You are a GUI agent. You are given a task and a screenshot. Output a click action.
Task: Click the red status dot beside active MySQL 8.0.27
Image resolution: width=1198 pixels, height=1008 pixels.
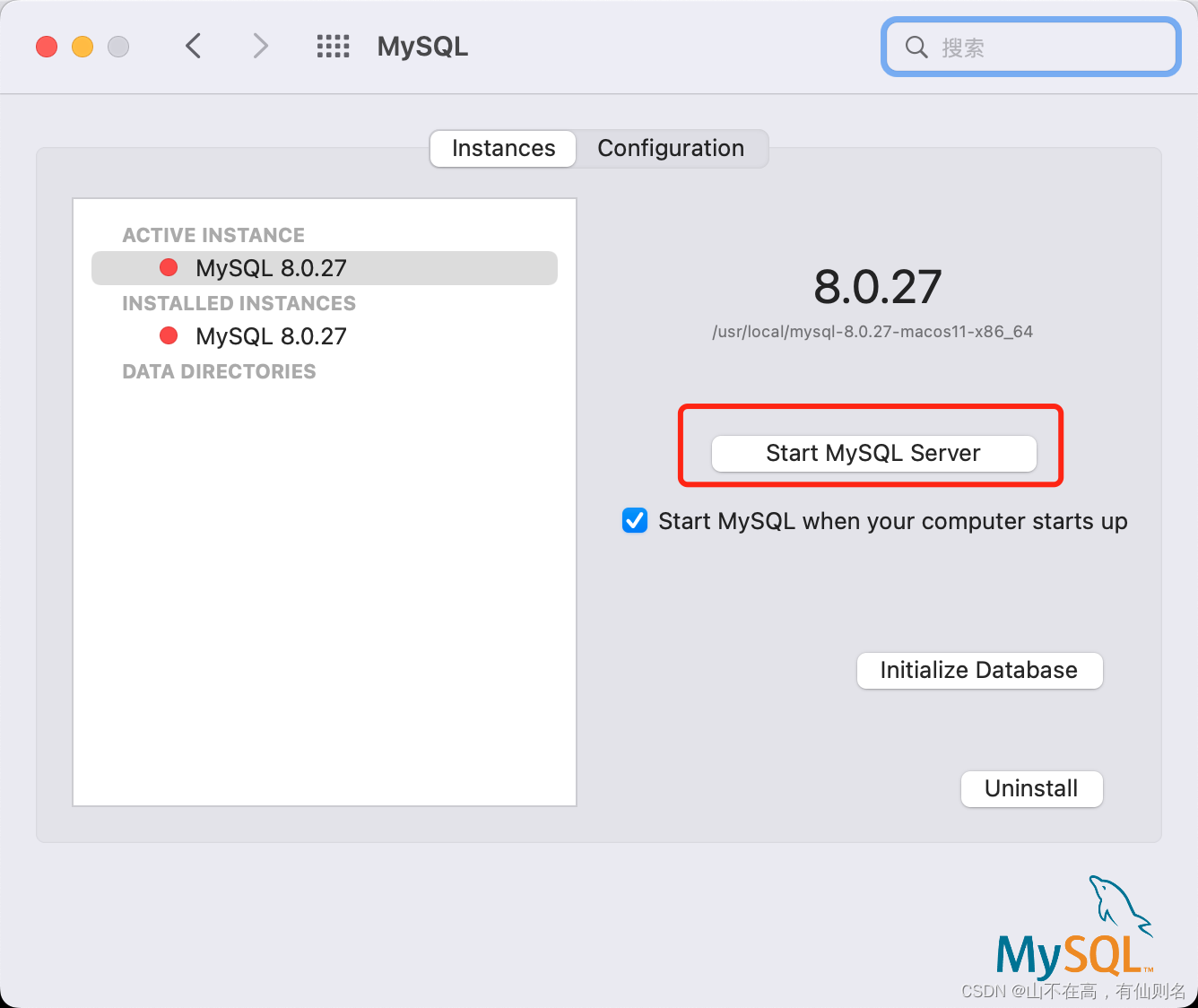point(168,267)
